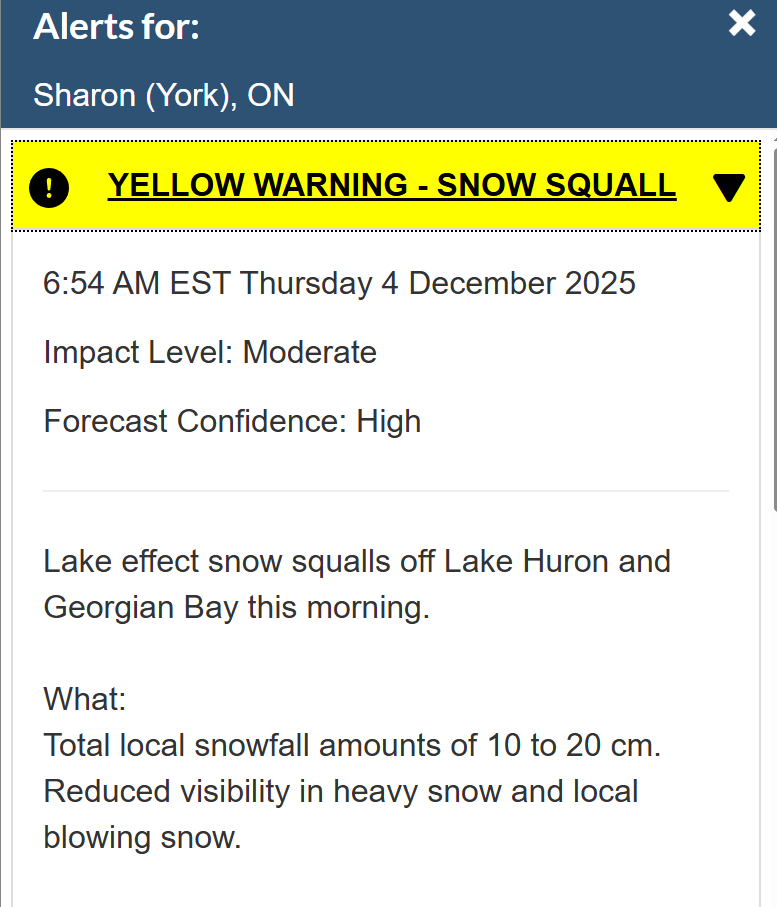The width and height of the screenshot is (777, 907).
Task: Click the horizontal divider under Forecast Confidence
Action: click(386, 491)
